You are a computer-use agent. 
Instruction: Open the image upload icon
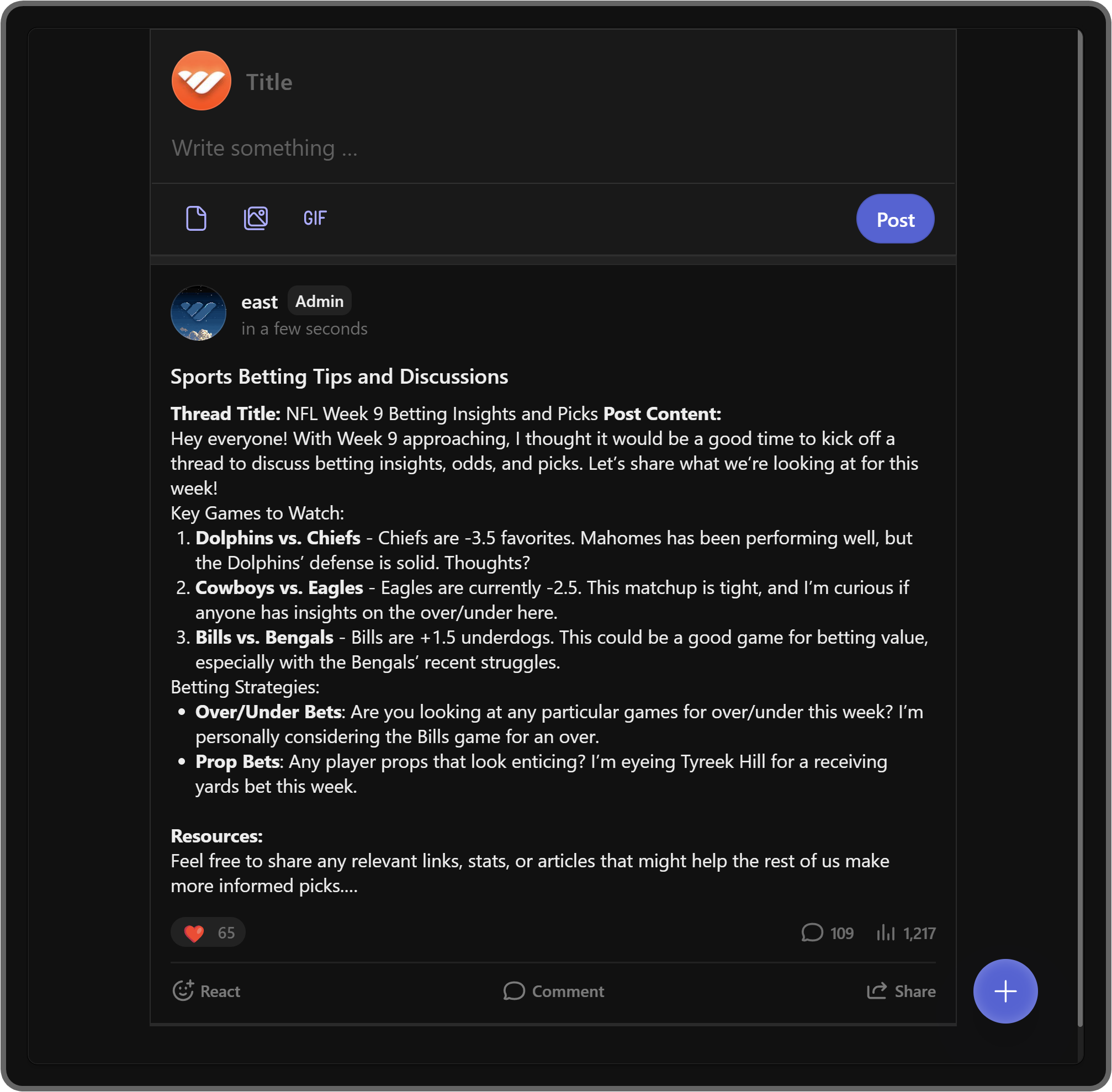[256, 219]
